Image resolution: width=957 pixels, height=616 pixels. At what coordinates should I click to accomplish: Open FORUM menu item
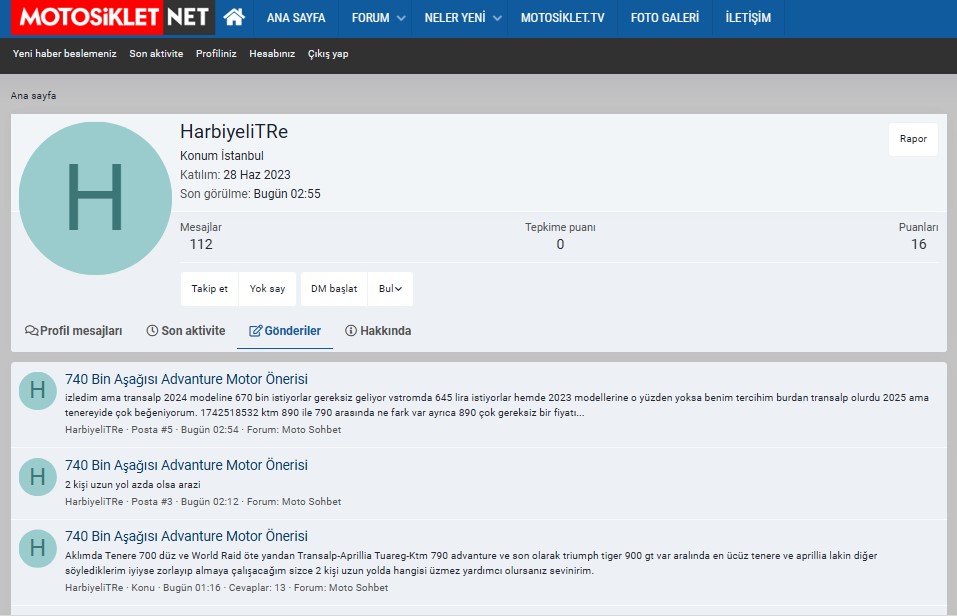[x=370, y=18]
